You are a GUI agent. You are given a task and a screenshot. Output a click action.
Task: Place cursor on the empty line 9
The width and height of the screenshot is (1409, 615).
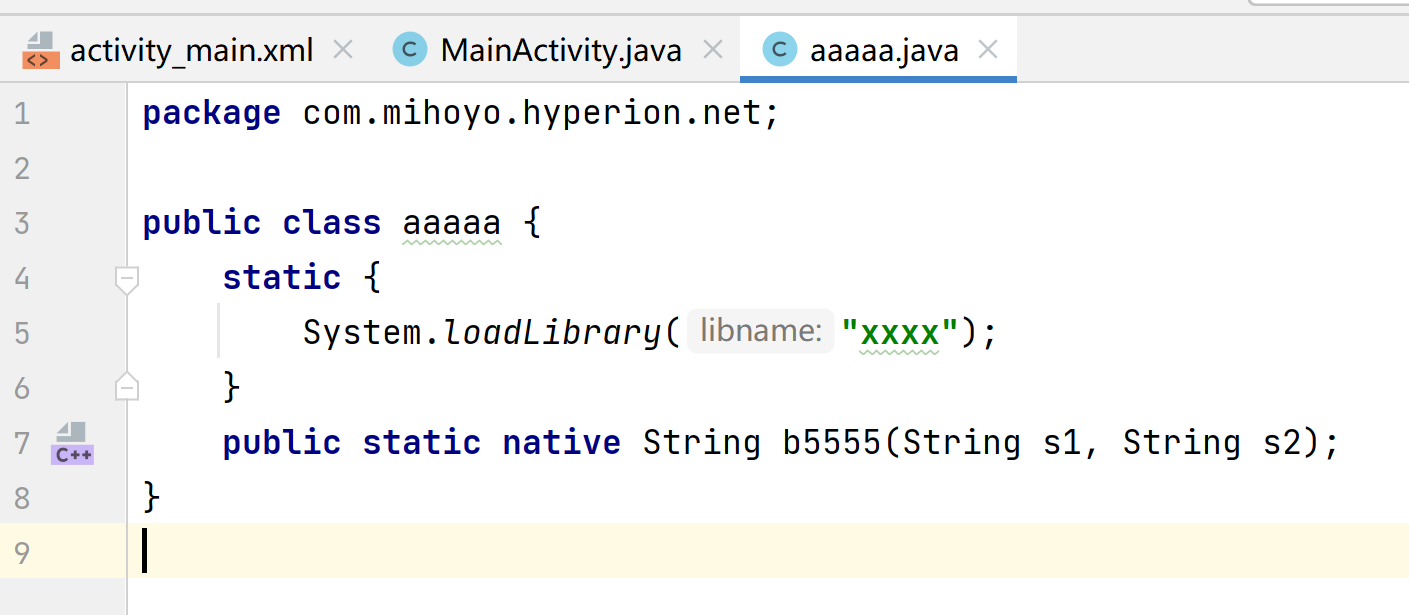pyautogui.click(x=600, y=551)
